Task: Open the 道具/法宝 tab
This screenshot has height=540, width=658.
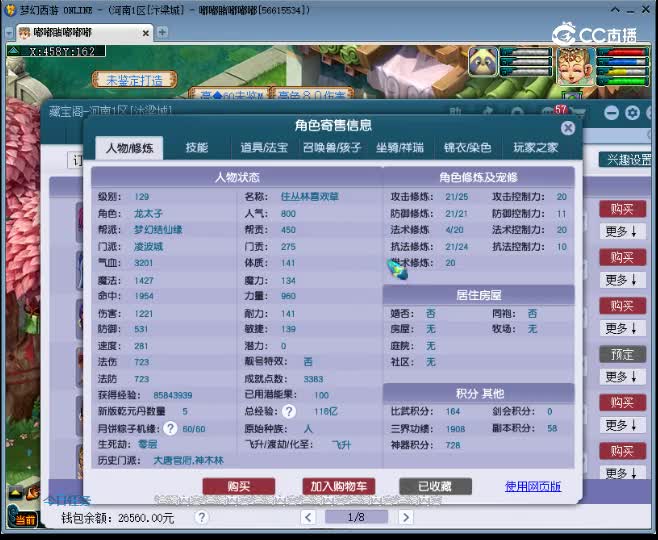Action: (264, 147)
